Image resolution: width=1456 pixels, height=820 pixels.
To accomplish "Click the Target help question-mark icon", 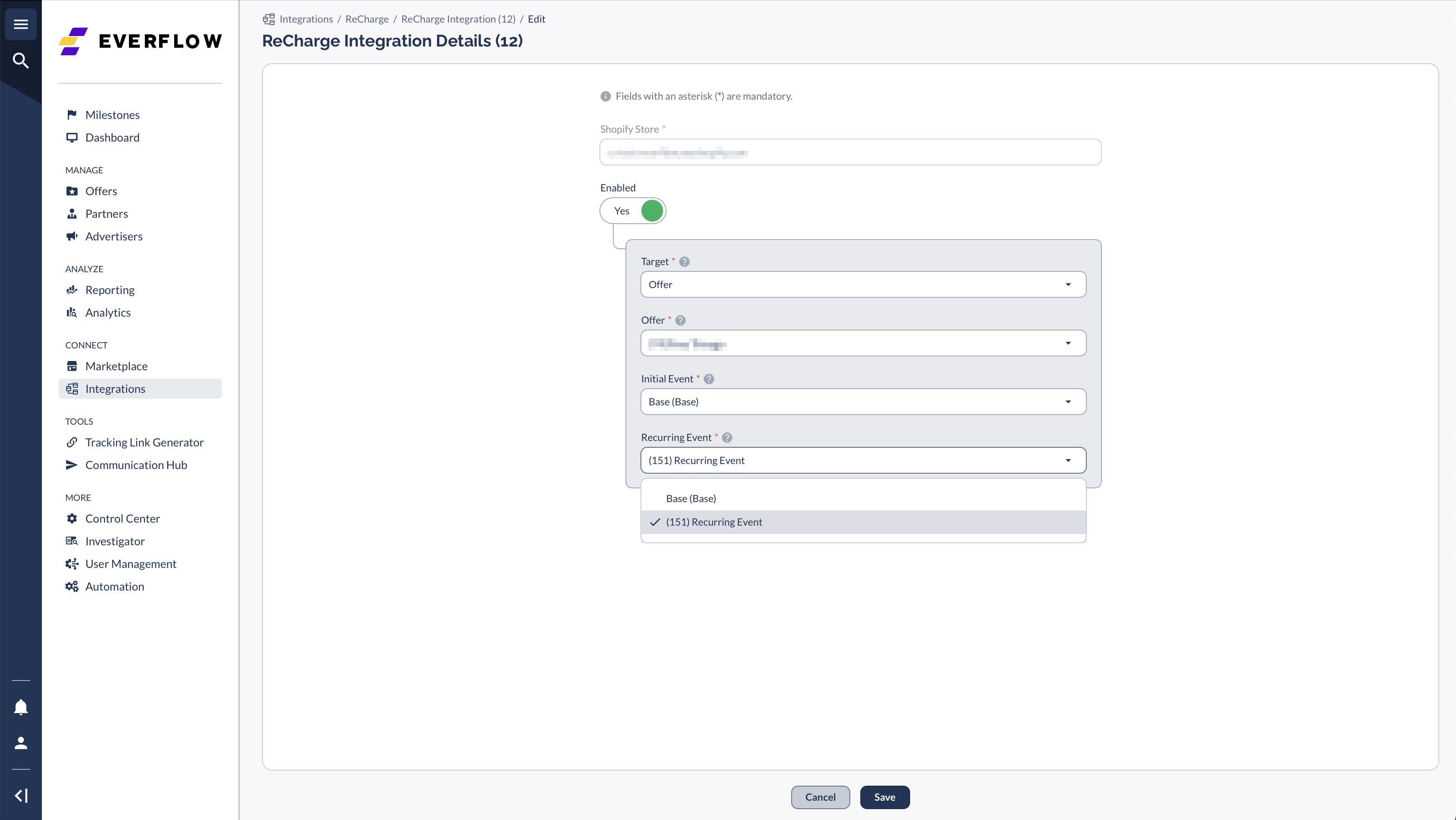I will (x=684, y=262).
